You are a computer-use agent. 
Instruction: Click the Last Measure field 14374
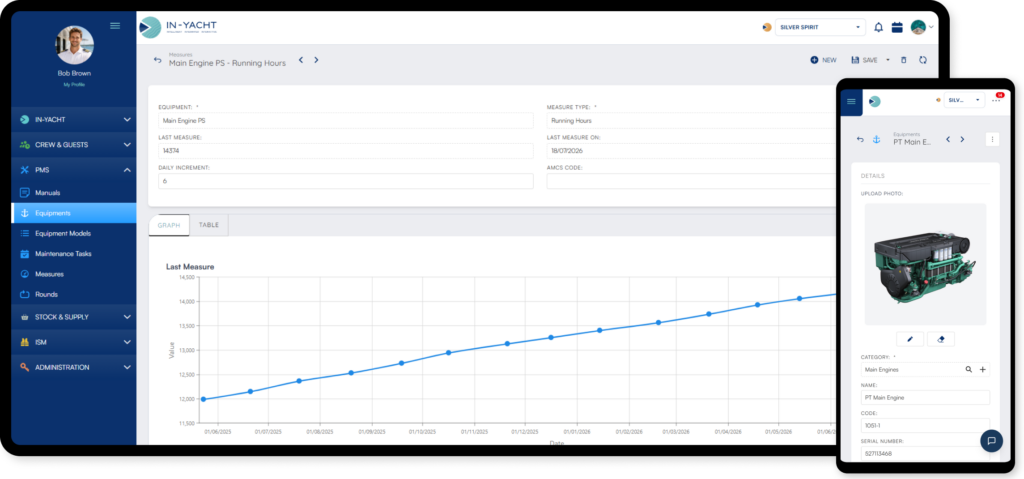(345, 151)
